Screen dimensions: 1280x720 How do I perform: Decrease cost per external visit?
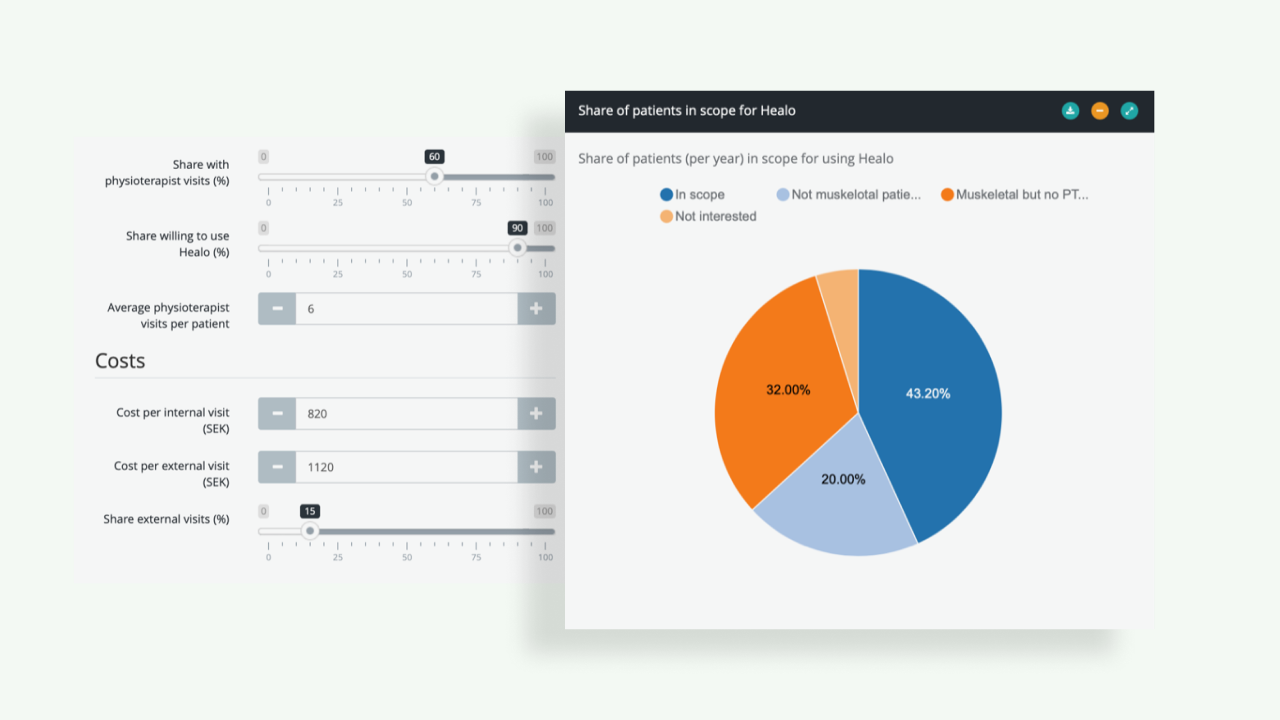(277, 467)
